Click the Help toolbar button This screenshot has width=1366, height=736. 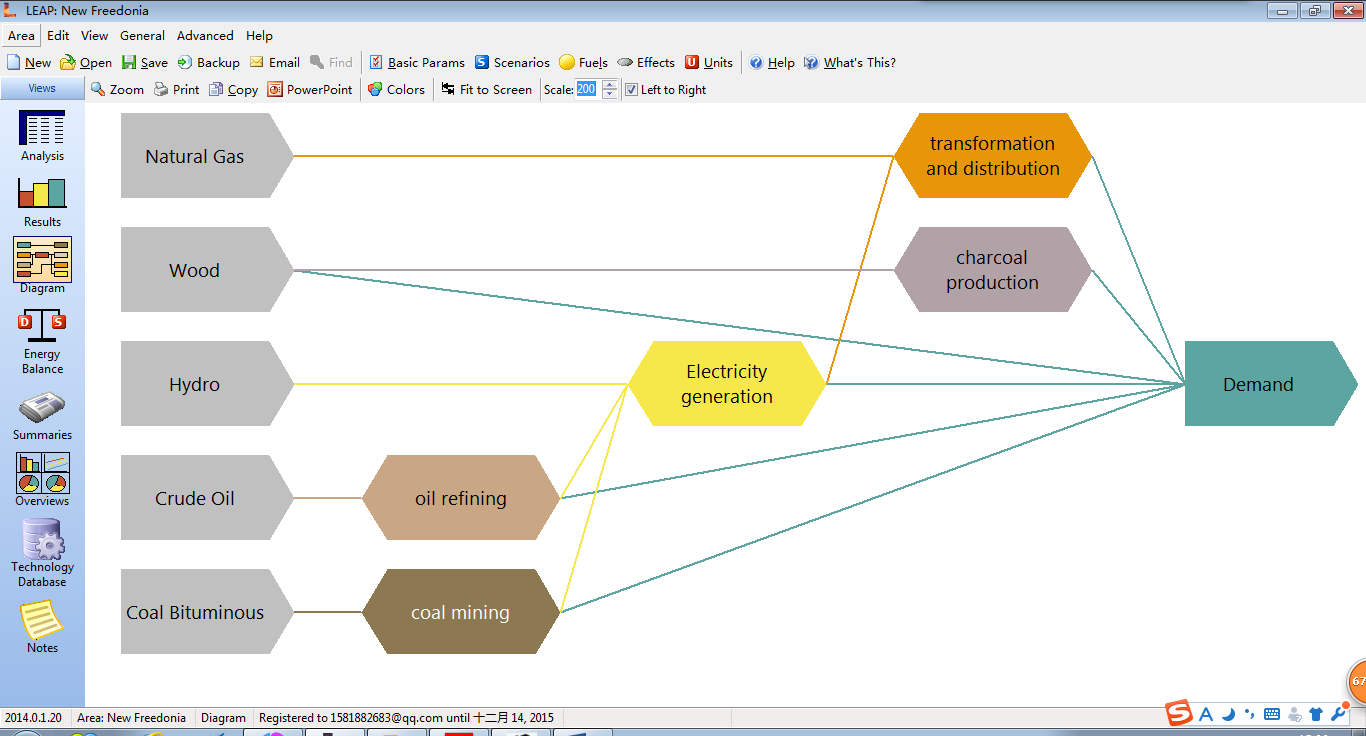(772, 62)
